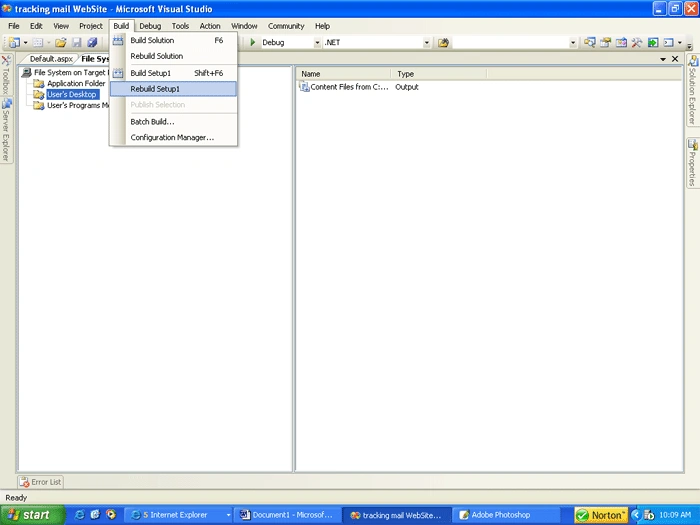Select the Content Files from C: row

point(359,87)
